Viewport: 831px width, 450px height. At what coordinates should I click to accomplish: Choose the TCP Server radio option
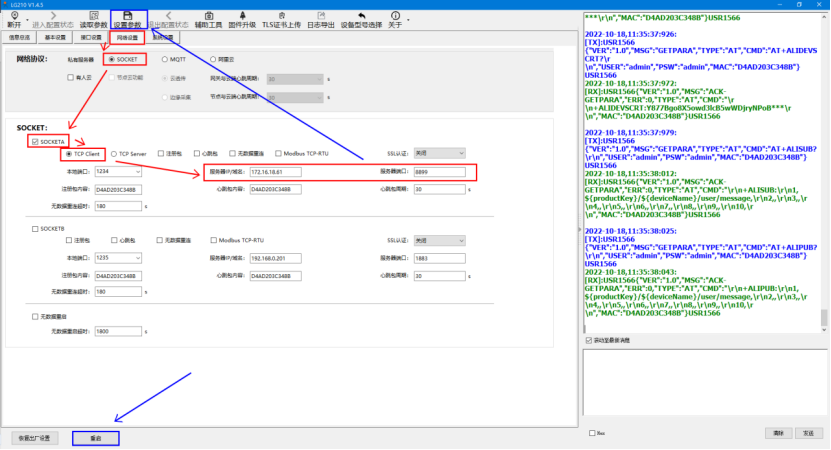(x=114, y=154)
